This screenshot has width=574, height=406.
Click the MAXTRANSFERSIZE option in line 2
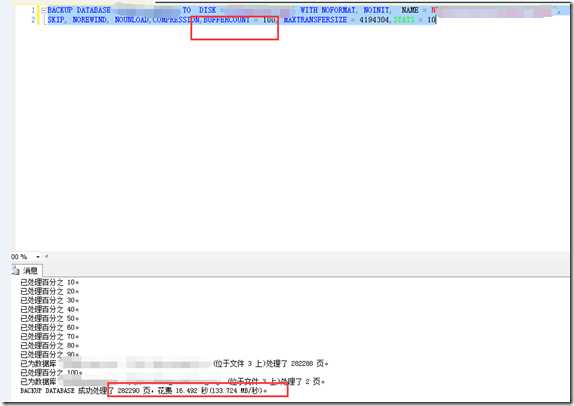pos(315,20)
